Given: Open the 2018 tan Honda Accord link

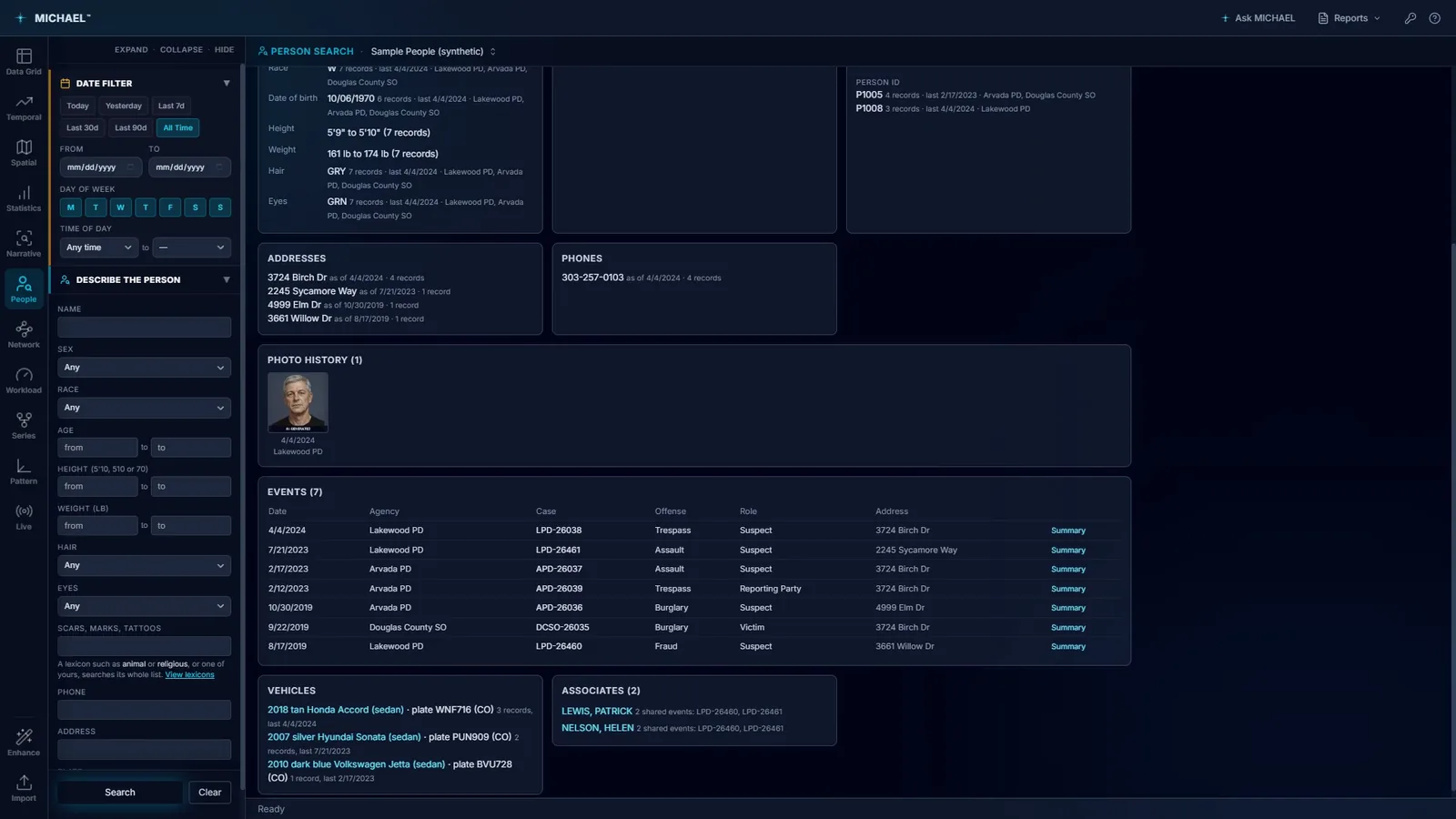Looking at the screenshot, I should click(336, 710).
